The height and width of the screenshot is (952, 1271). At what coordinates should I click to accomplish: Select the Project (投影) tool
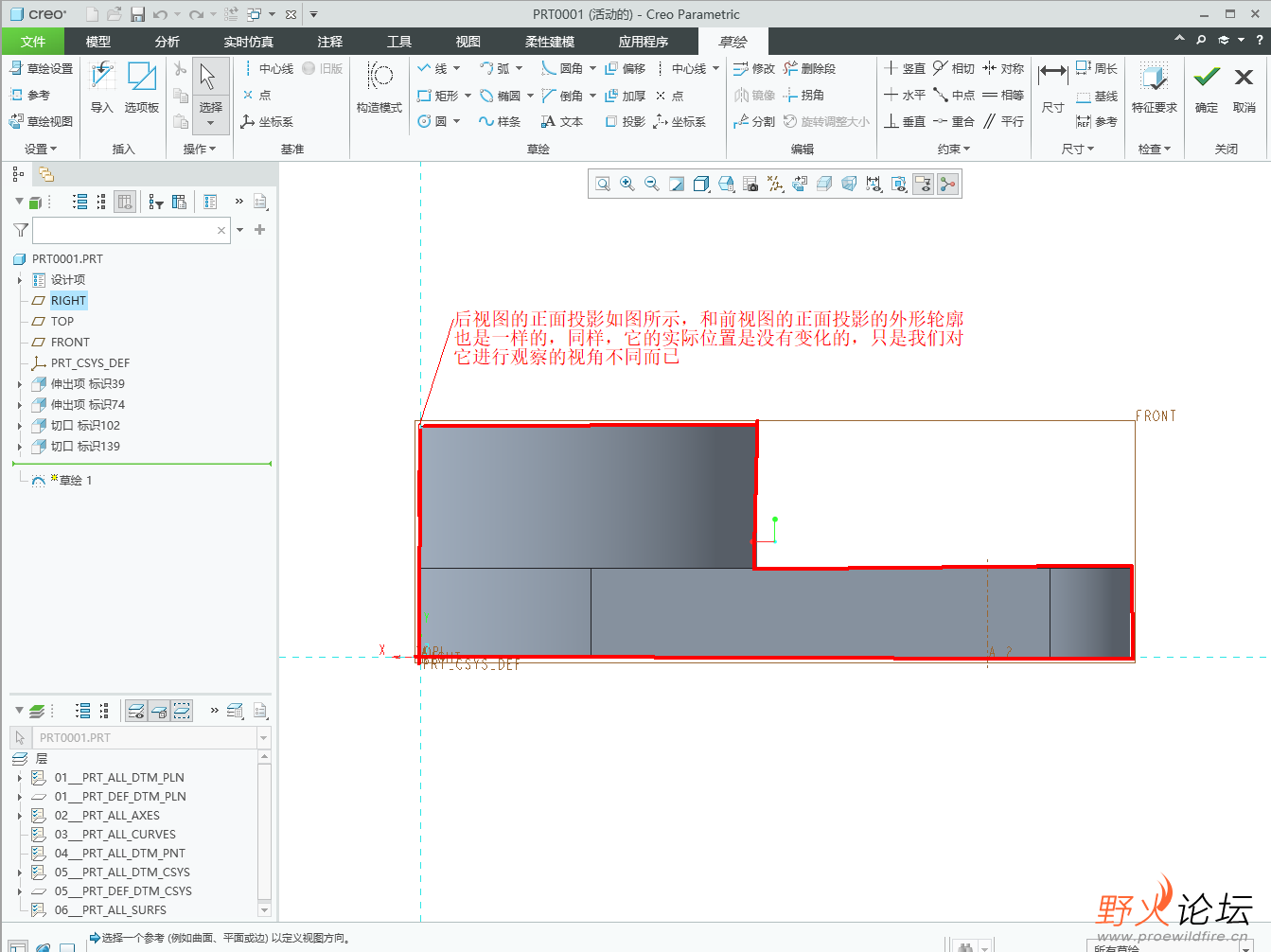tap(626, 121)
